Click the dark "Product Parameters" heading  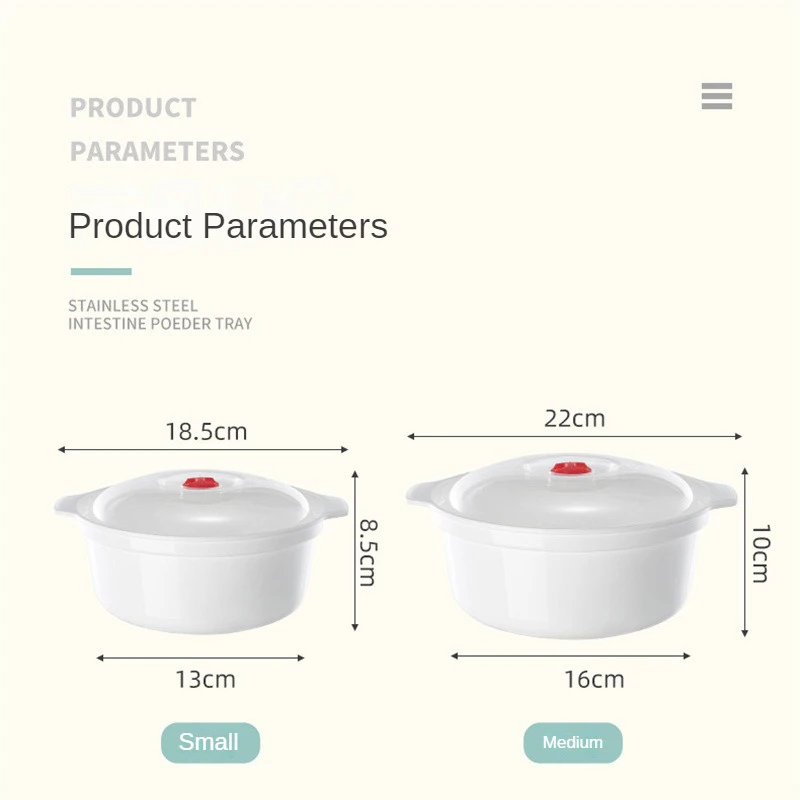(228, 226)
